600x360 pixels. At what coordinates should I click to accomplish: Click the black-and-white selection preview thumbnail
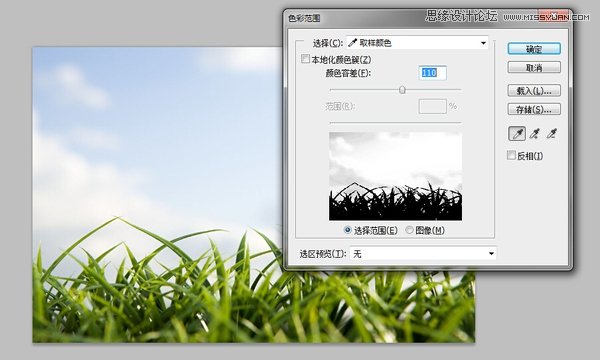(x=395, y=176)
